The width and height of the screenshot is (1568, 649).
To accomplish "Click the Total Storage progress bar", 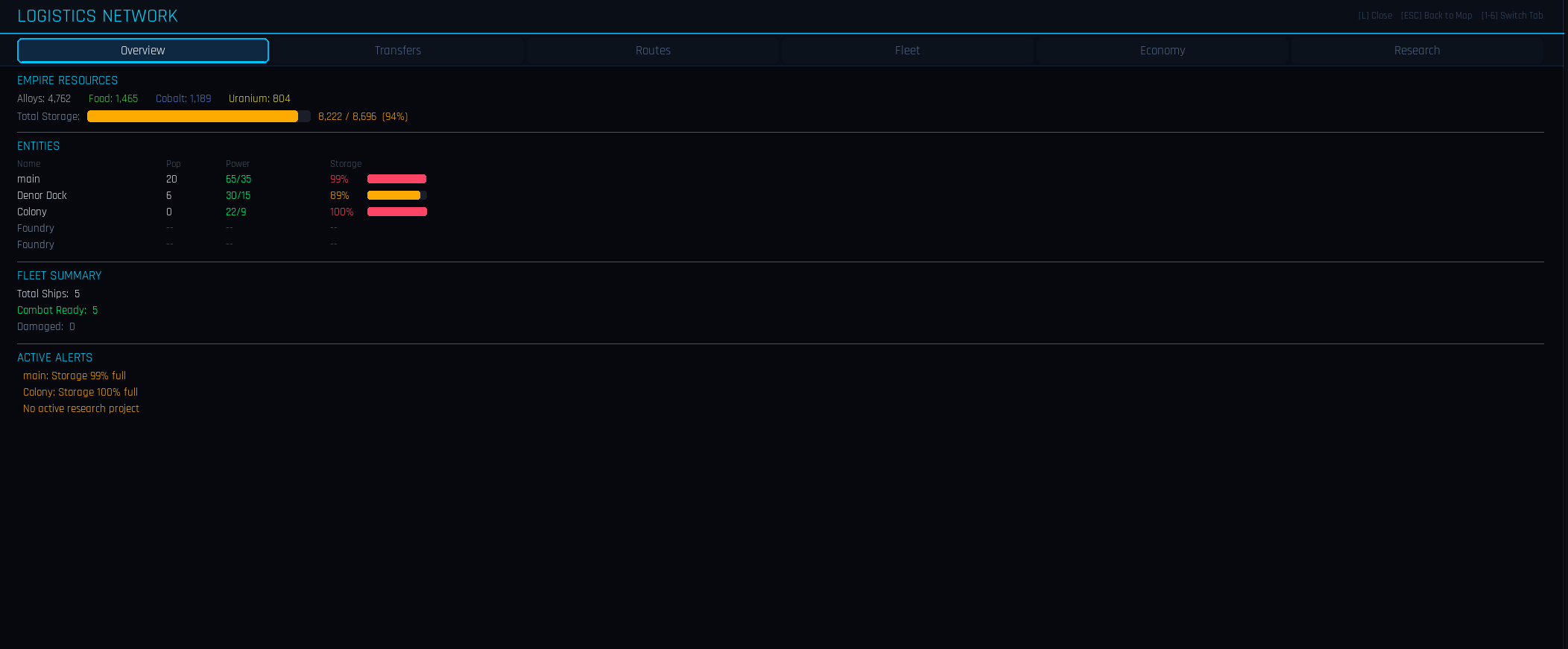I will coord(199,116).
